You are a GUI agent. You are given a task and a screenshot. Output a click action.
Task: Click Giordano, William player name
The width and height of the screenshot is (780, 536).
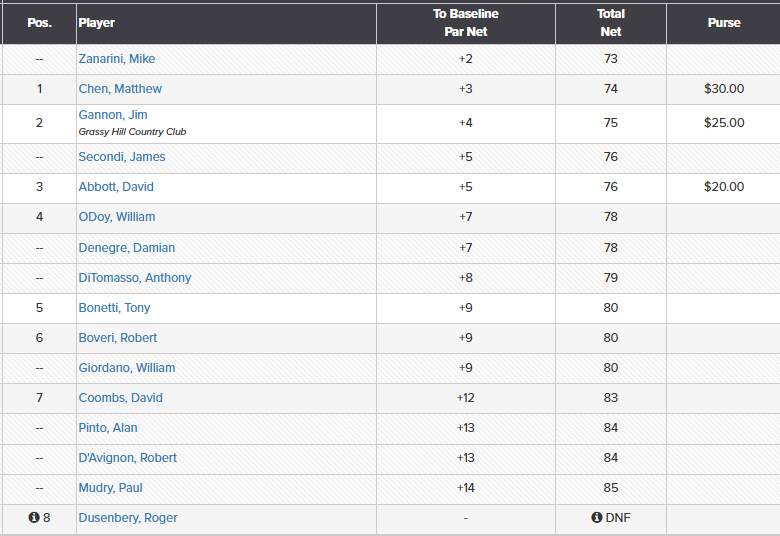127,368
